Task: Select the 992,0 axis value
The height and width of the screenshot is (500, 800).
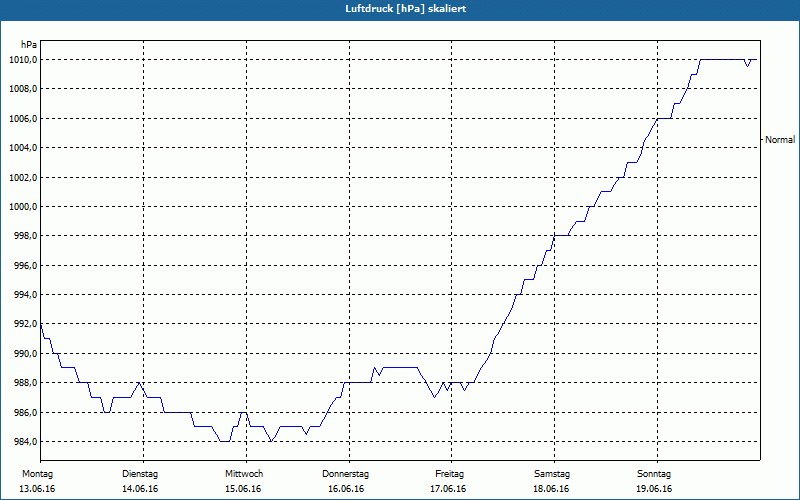Action: 25,324
